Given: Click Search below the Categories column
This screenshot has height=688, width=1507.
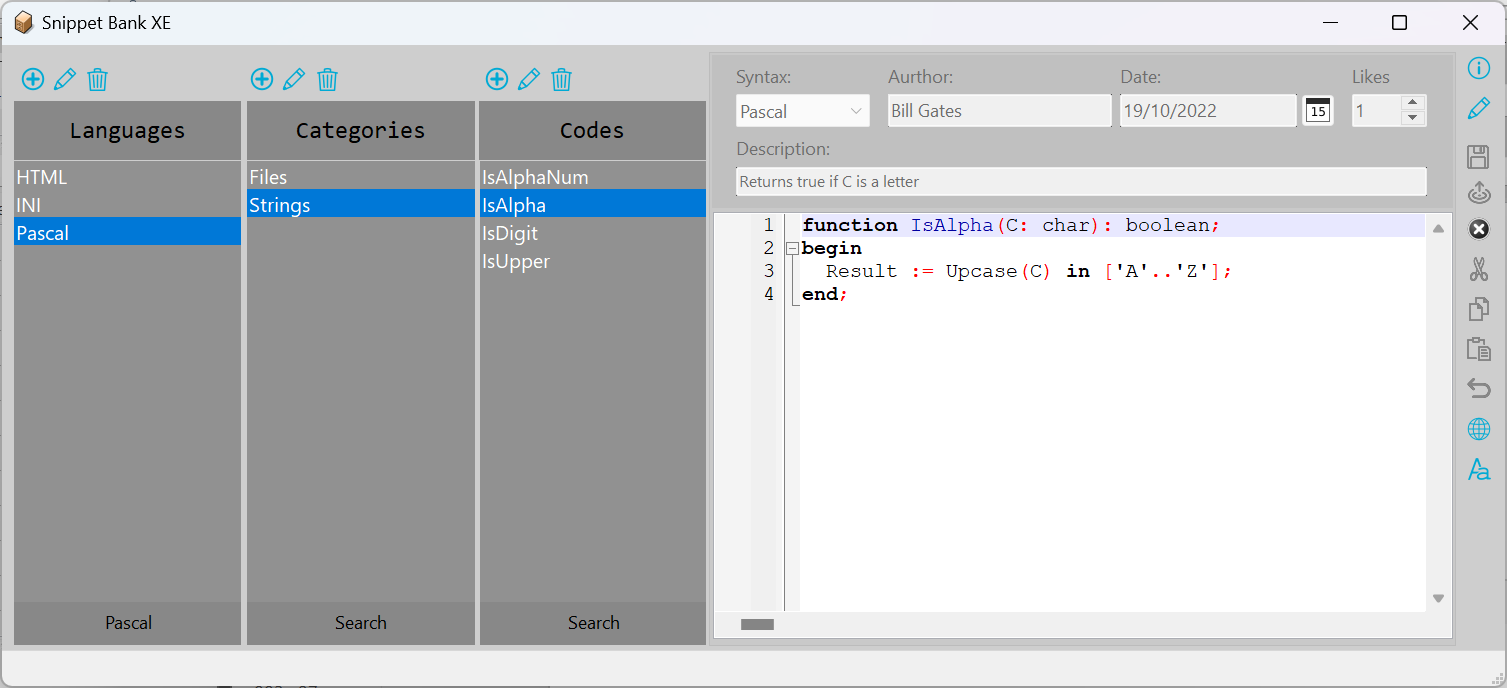Looking at the screenshot, I should pos(360,622).
